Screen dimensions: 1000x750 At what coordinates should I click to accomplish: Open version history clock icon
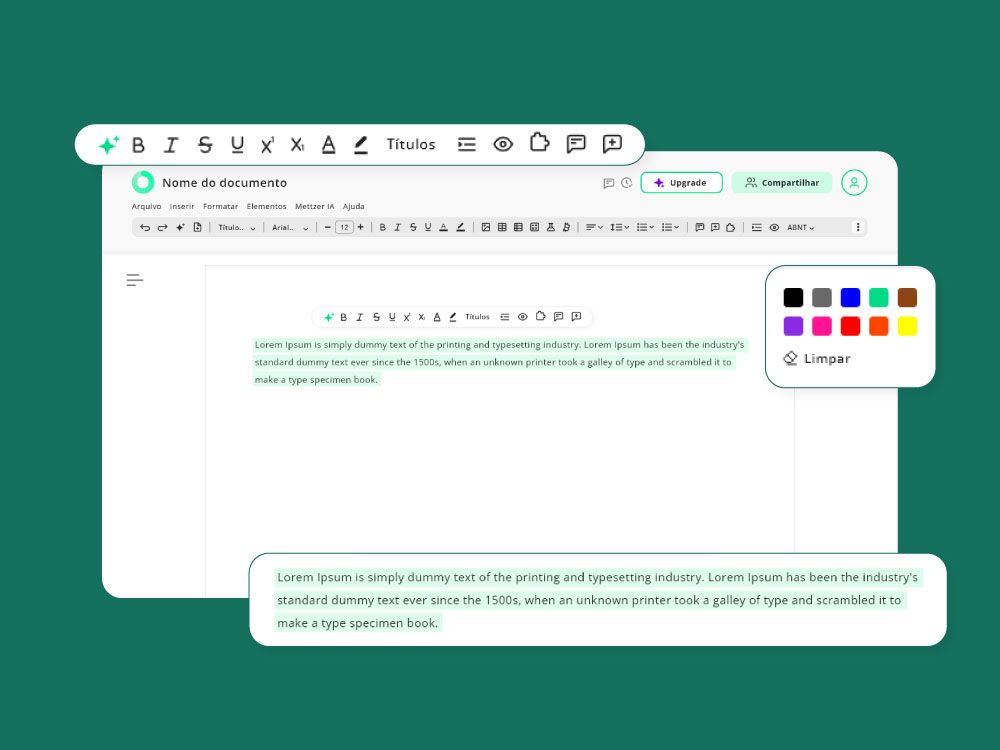(626, 183)
